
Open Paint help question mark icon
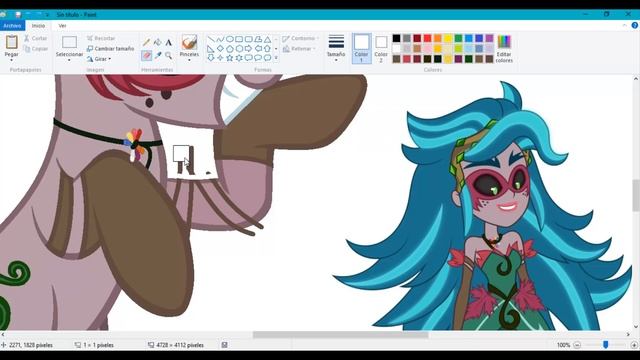(x=635, y=25)
